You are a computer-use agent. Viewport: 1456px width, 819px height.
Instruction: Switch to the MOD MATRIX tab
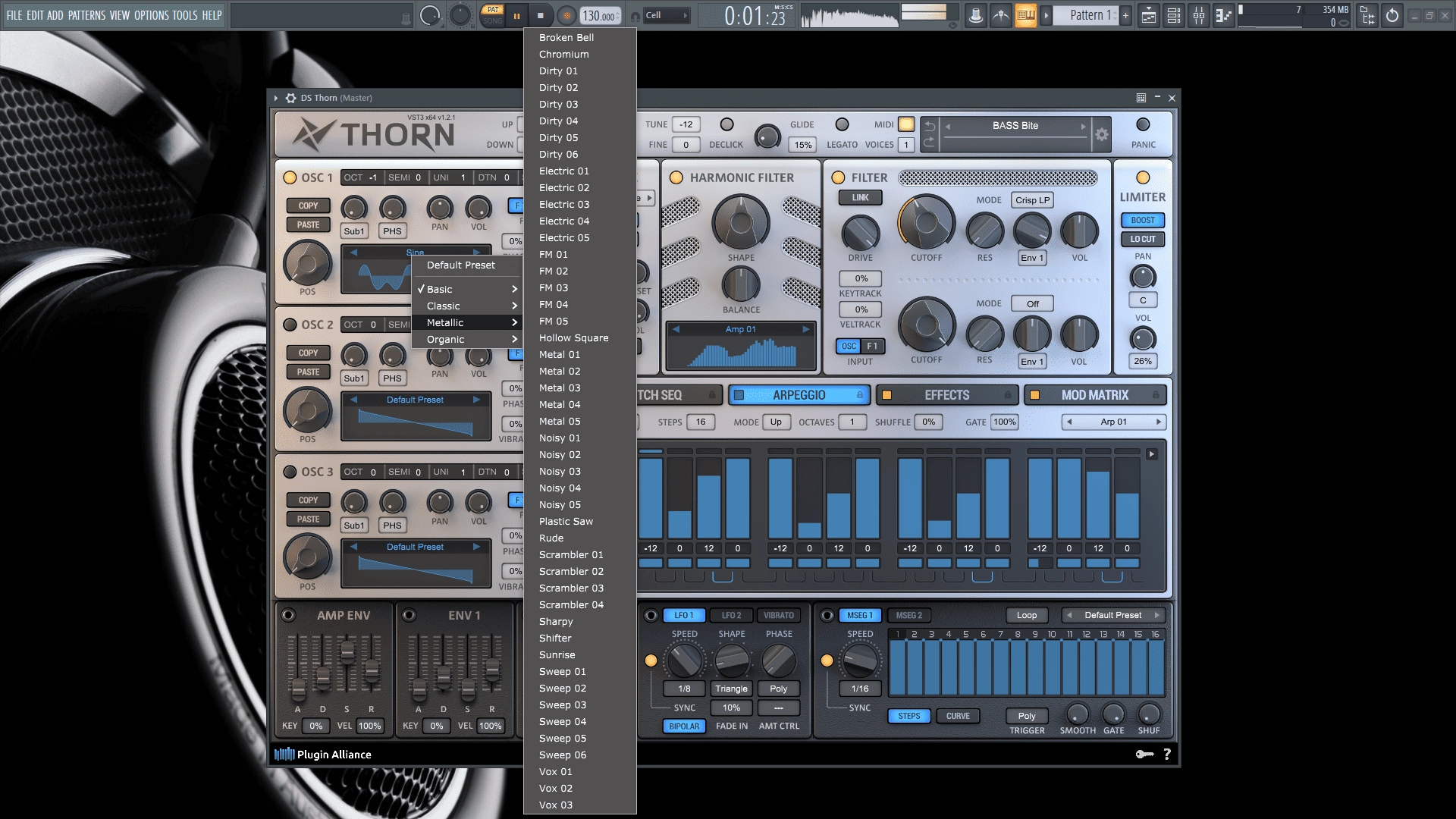(x=1094, y=395)
